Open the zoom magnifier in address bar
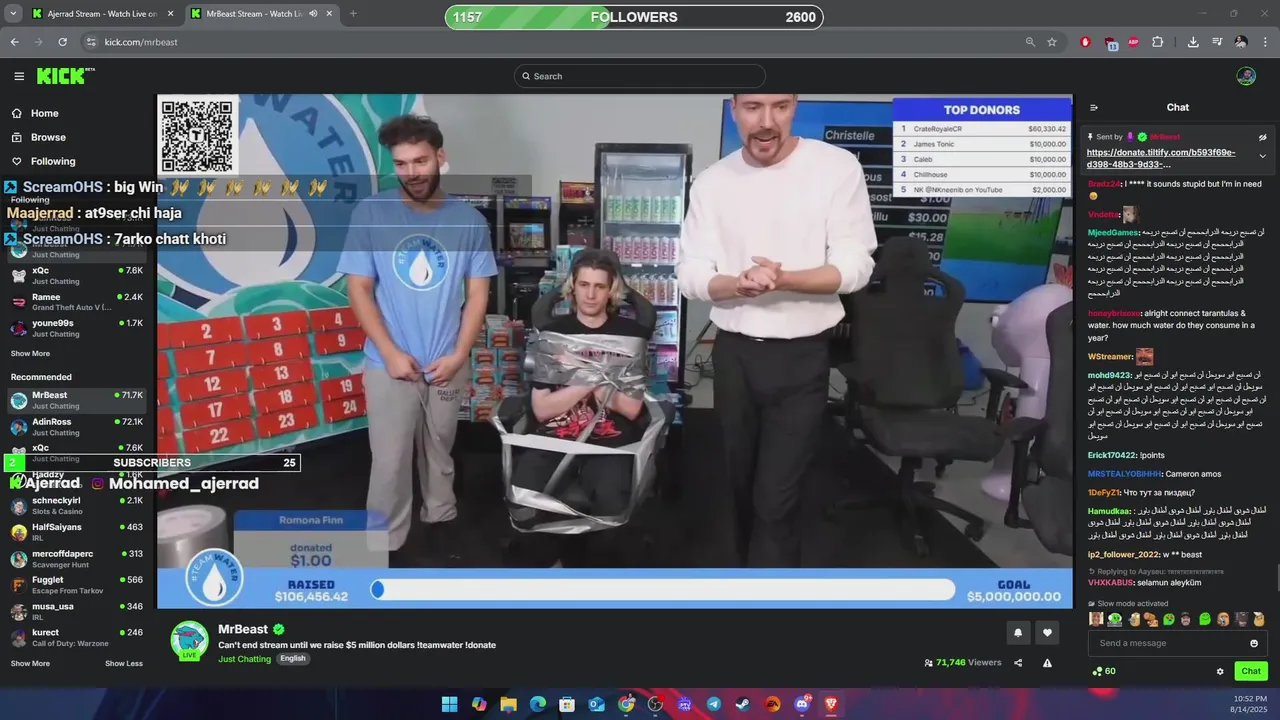Screen dimensions: 1280x720 tap(1030, 42)
